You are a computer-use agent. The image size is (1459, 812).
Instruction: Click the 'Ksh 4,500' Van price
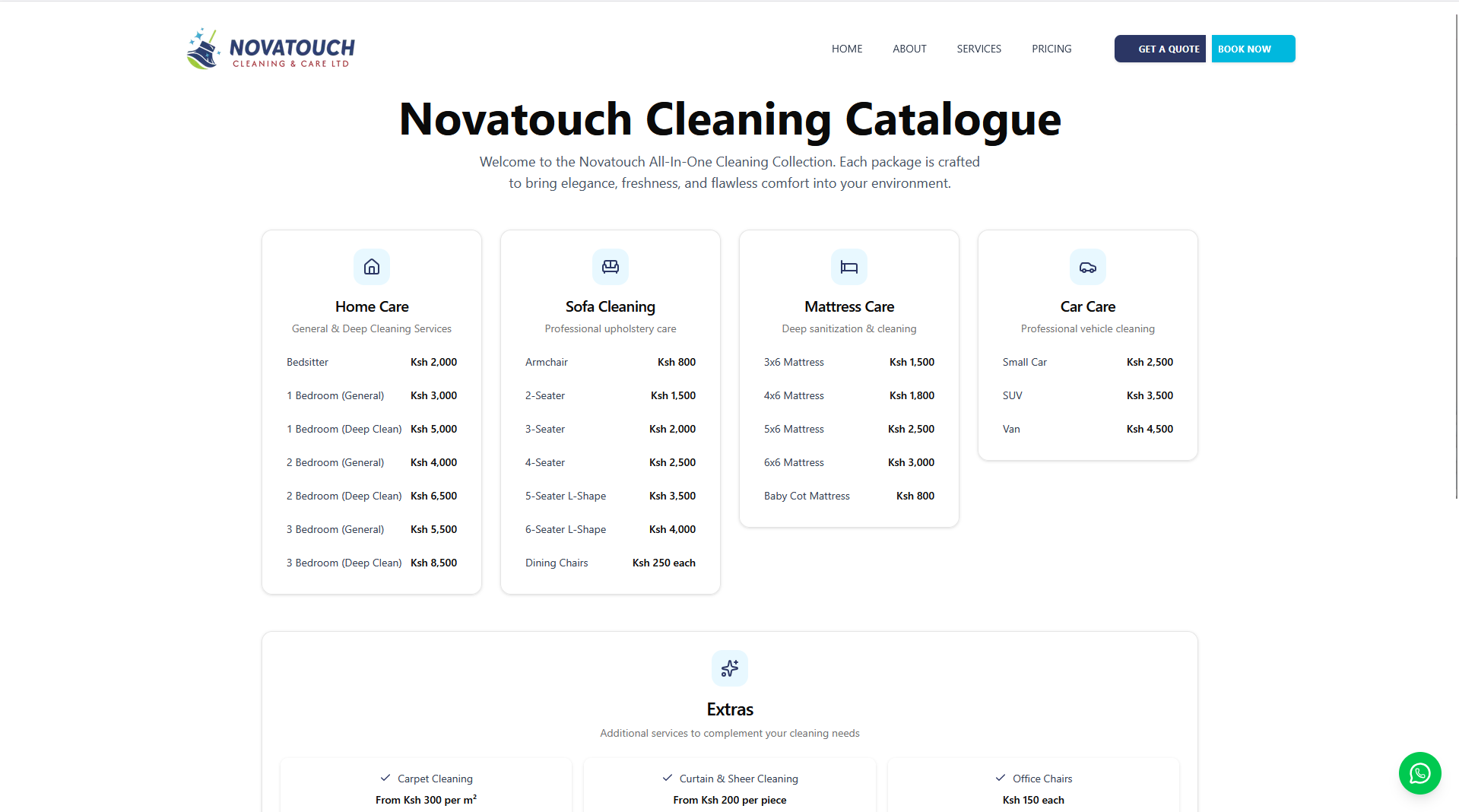[x=1150, y=429]
